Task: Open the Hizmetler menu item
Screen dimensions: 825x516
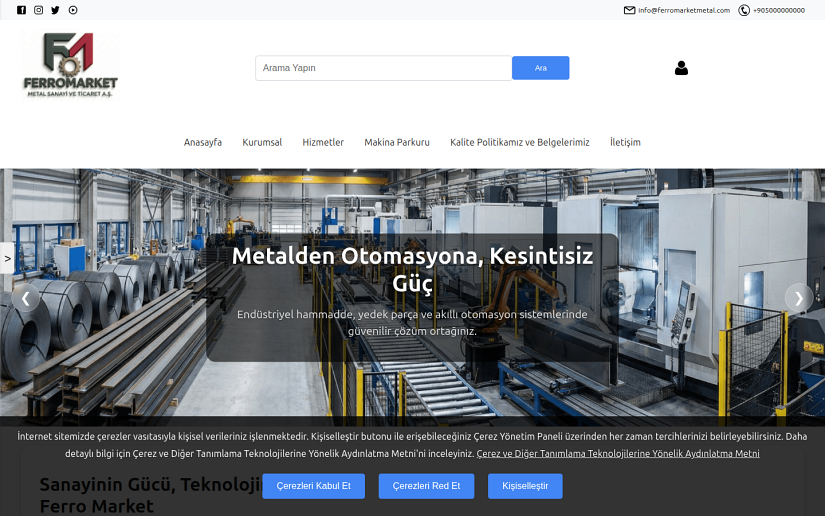Action: click(x=323, y=142)
